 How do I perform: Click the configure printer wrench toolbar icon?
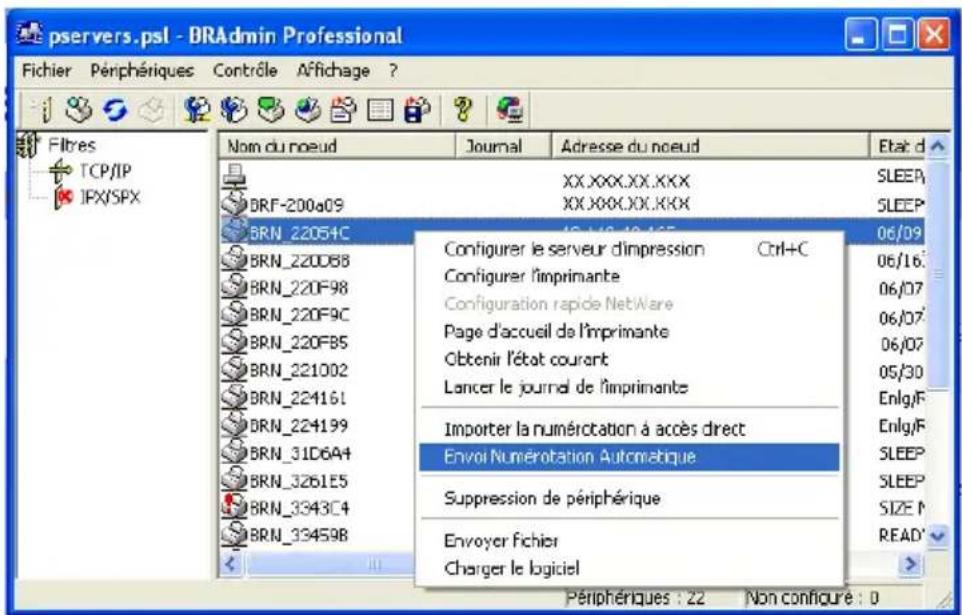tap(234, 110)
